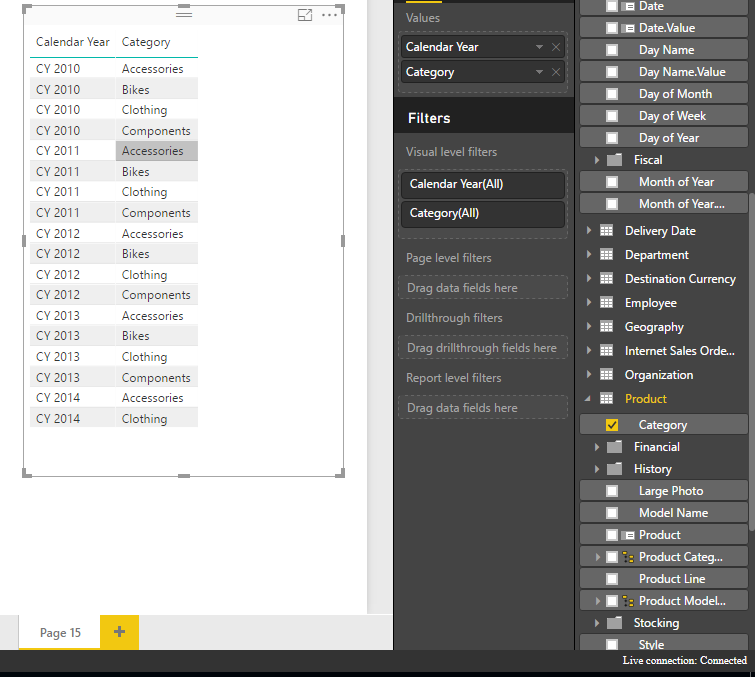Screen dimensions: 755x677
Task: Check the Day of Week field
Action: pos(612,116)
